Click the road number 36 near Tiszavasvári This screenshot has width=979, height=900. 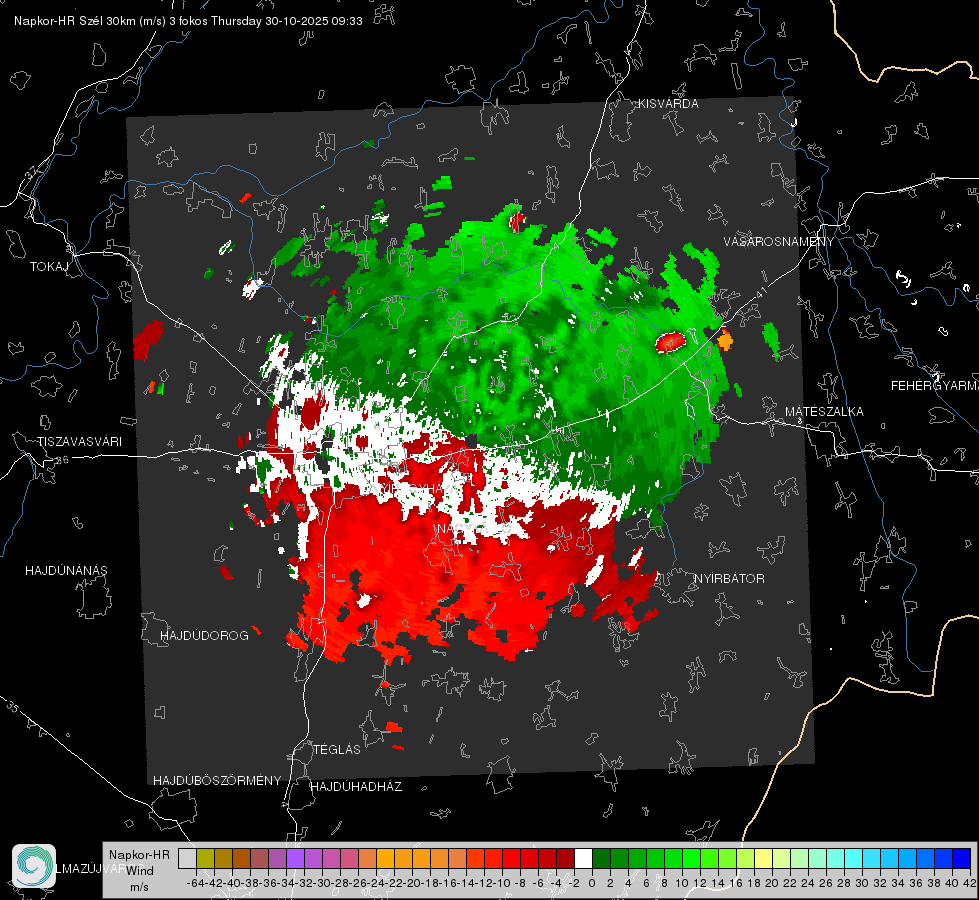[x=62, y=460]
